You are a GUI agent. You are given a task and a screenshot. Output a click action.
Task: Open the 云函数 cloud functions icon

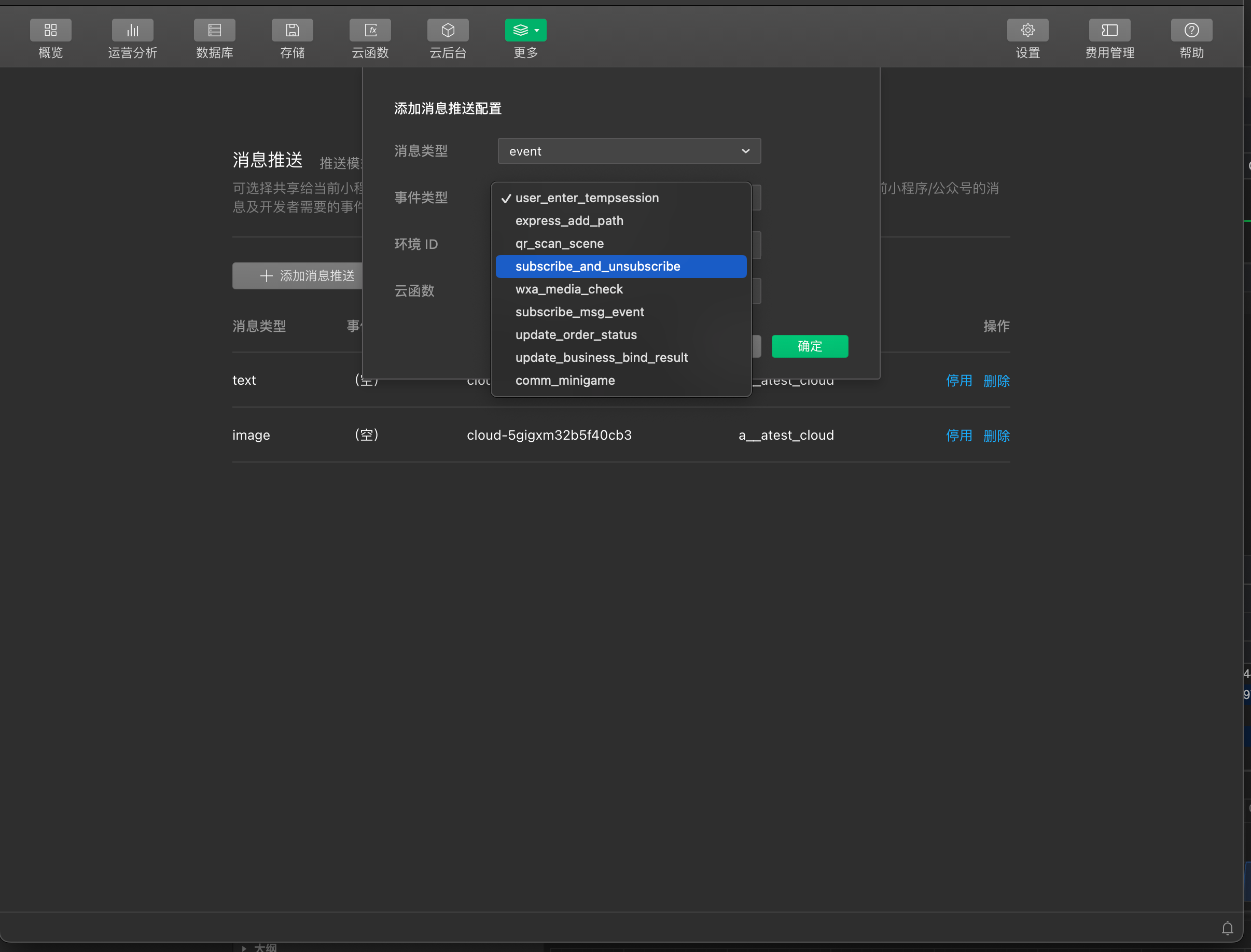click(370, 30)
